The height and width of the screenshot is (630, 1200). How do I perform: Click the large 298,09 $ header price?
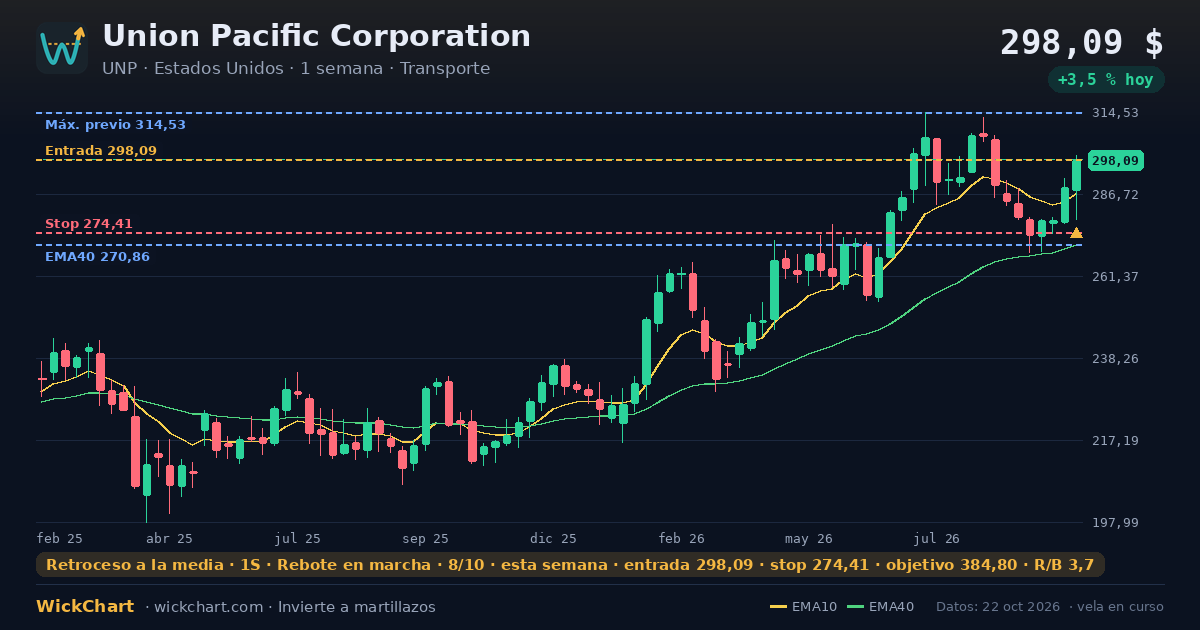(x=1082, y=43)
